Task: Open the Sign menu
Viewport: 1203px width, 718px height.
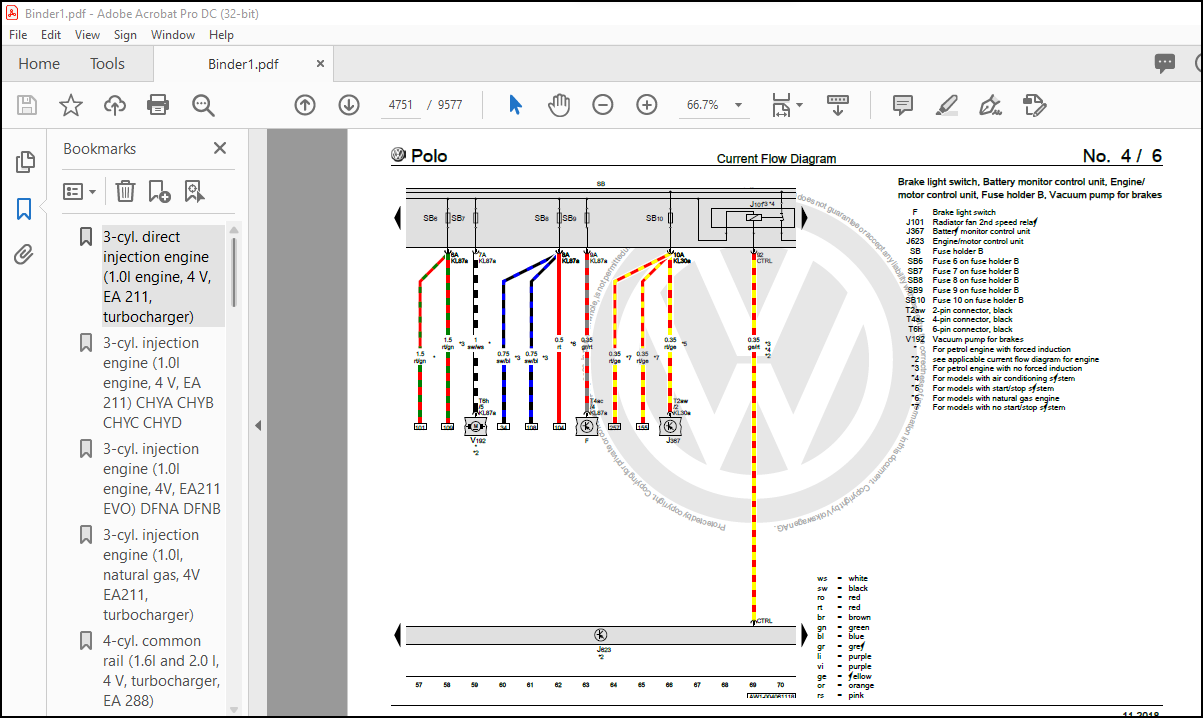Action: coord(125,34)
